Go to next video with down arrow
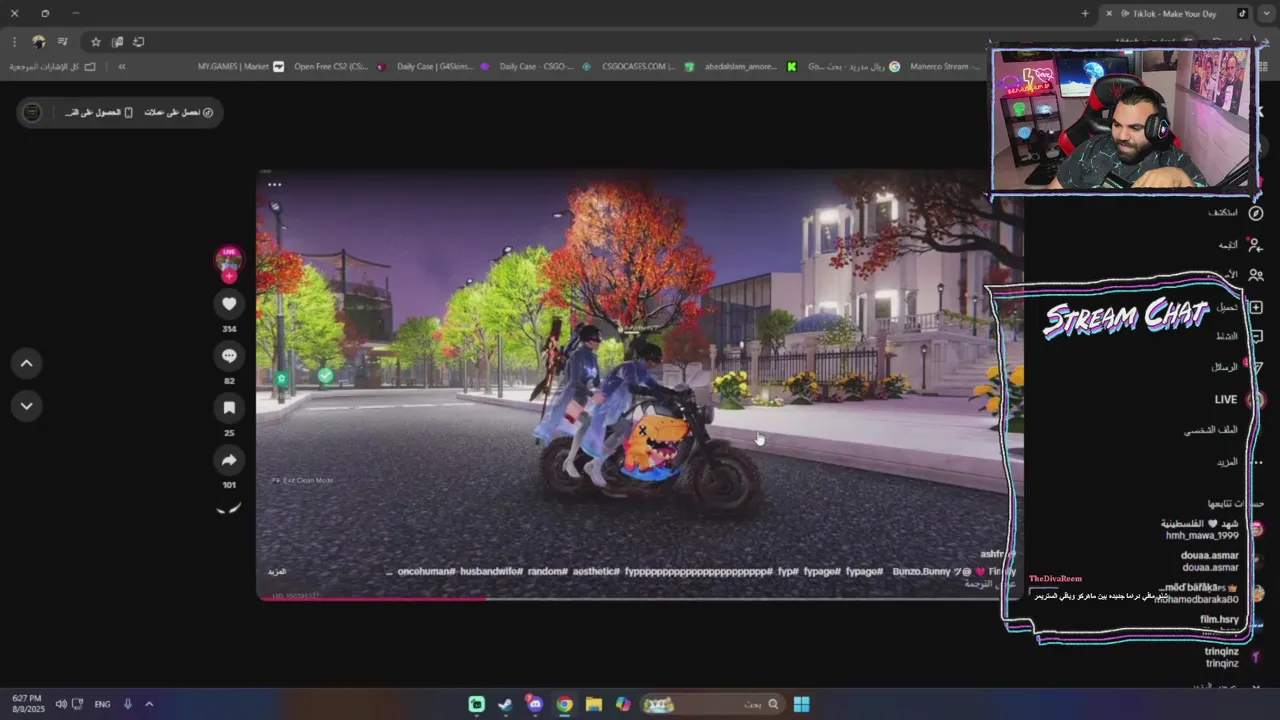Viewport: 1280px width, 720px height. click(27, 406)
